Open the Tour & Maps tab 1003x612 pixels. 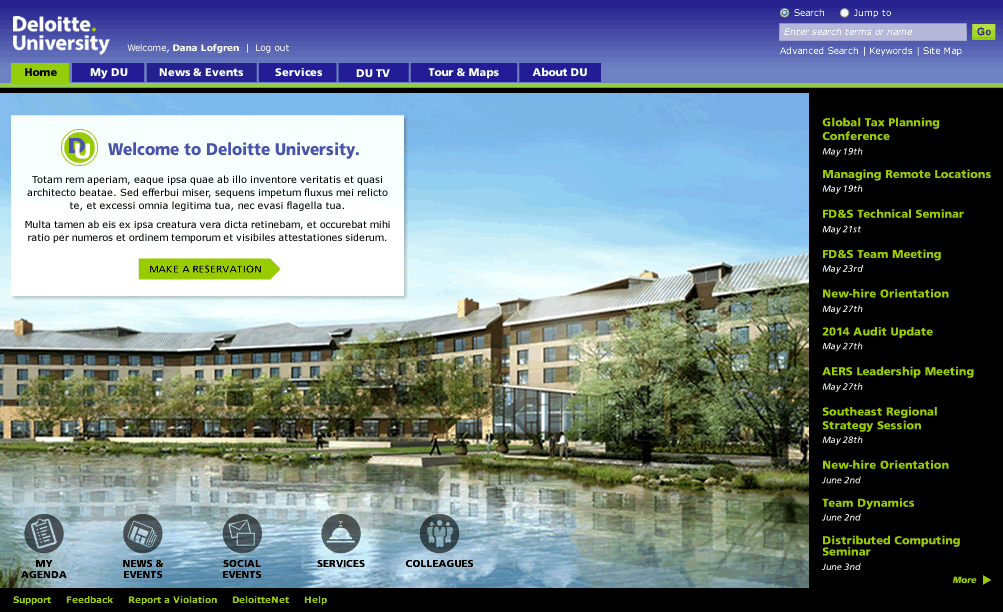464,73
